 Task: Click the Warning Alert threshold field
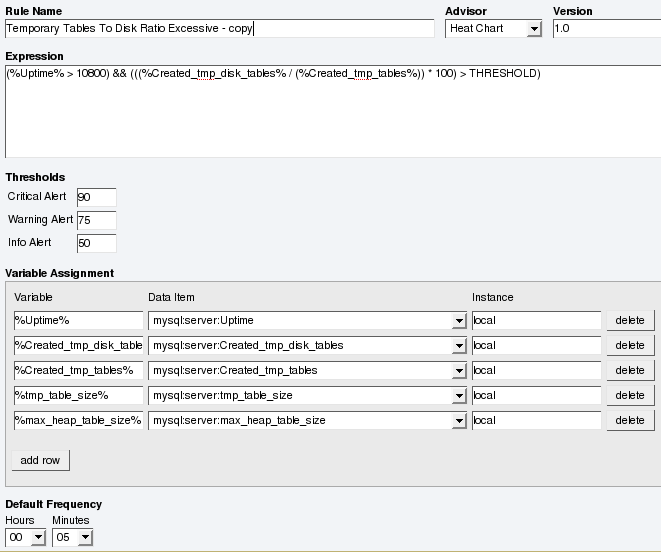96,220
